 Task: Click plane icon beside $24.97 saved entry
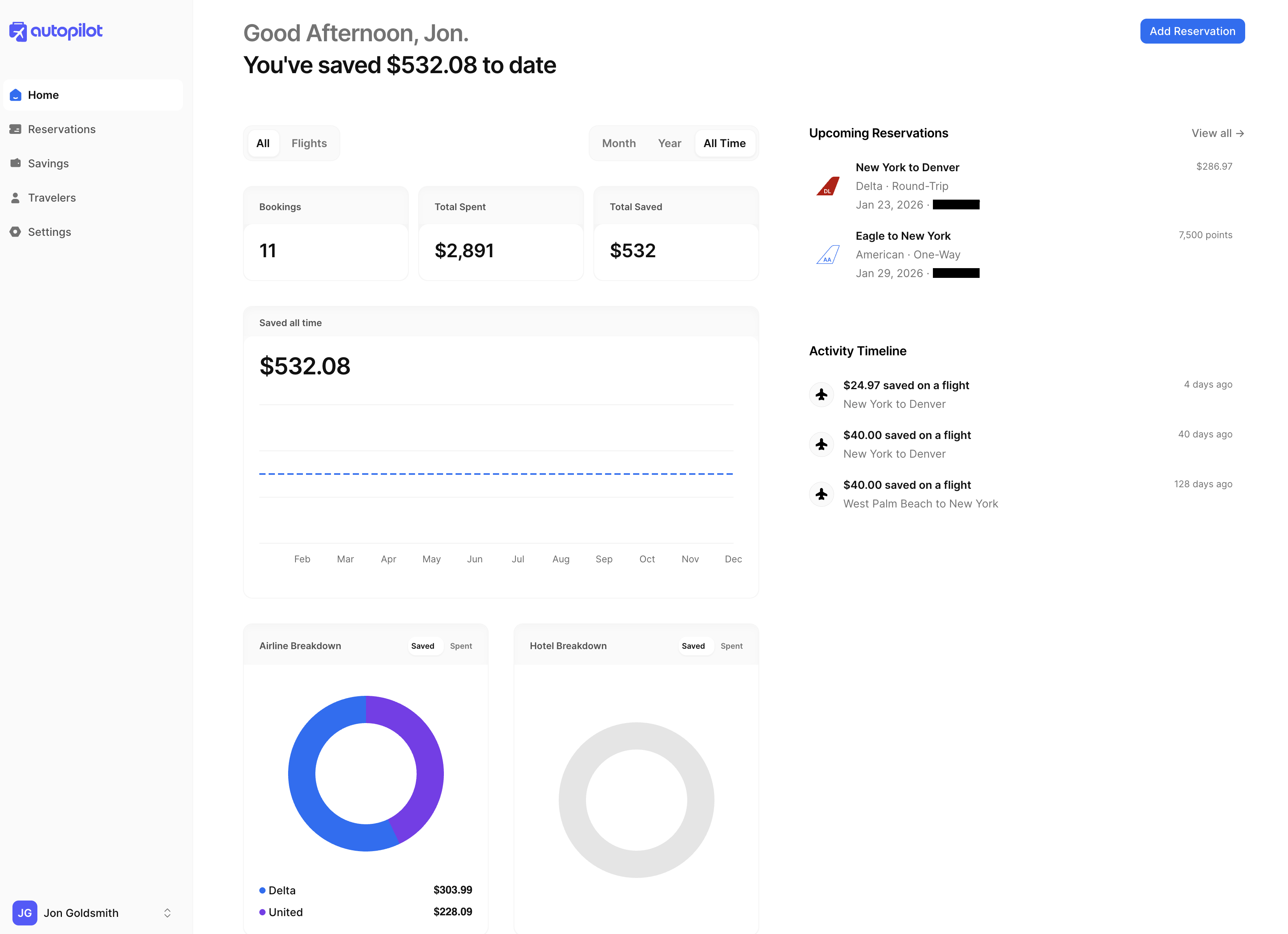tap(821, 395)
